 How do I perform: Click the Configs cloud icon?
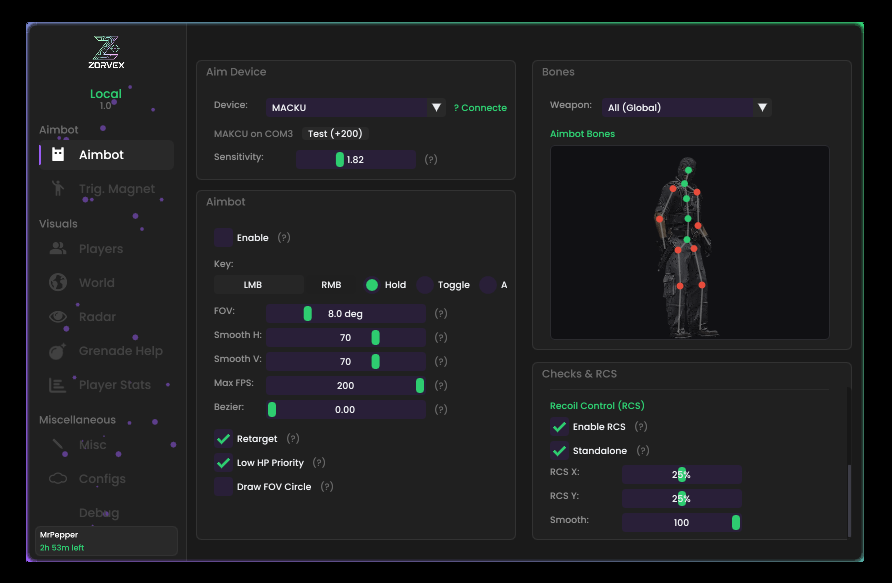(x=58, y=479)
